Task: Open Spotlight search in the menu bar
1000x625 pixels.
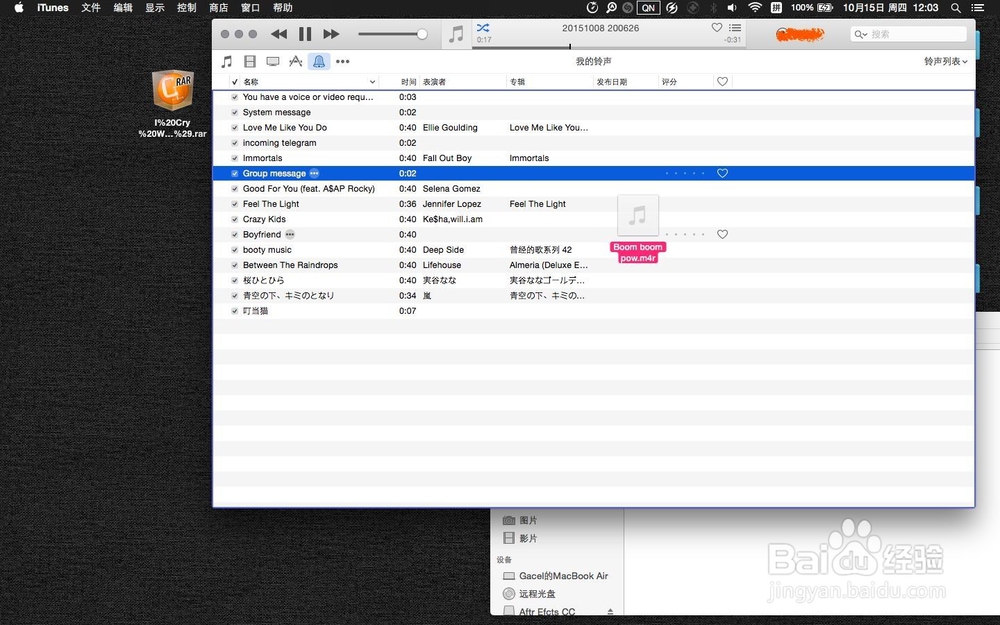Action: coord(955,8)
